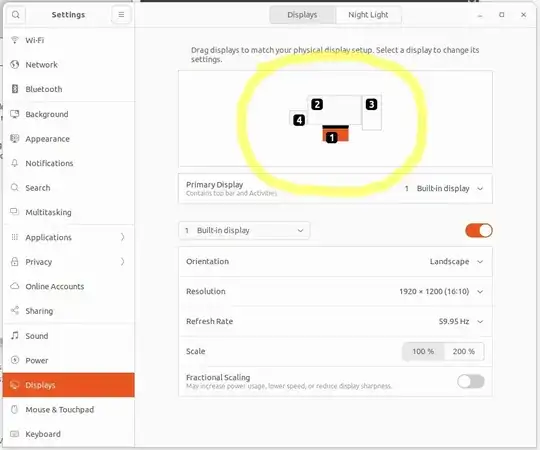Open Background settings
This screenshot has width=540, height=450.
pyautogui.click(x=69, y=114)
